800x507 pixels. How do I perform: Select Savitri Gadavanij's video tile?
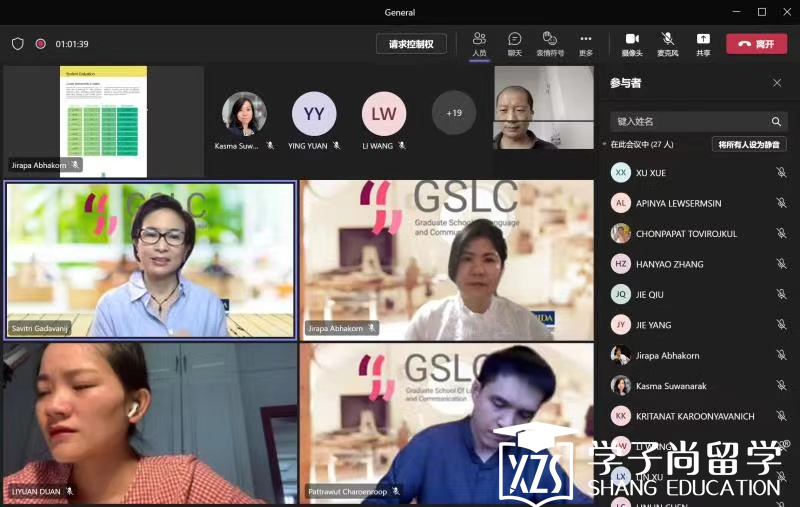coord(150,260)
